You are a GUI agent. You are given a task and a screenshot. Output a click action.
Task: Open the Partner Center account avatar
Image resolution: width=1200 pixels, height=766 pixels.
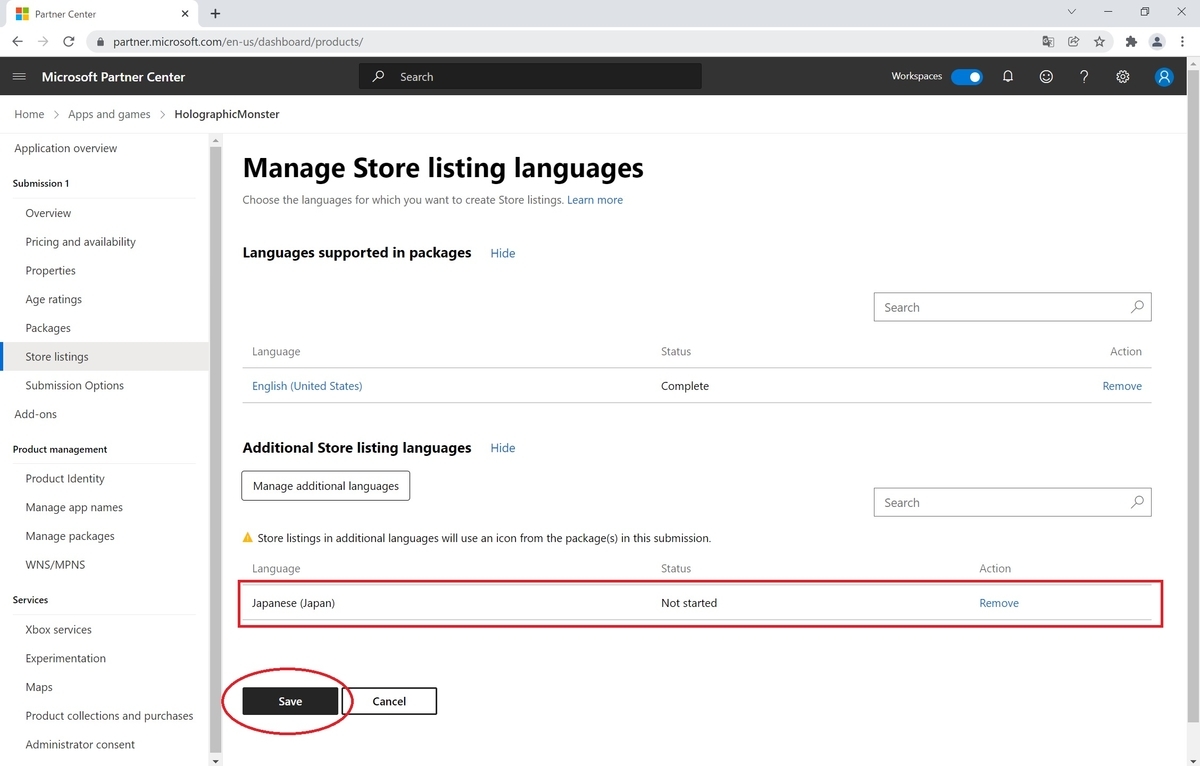pos(1164,77)
